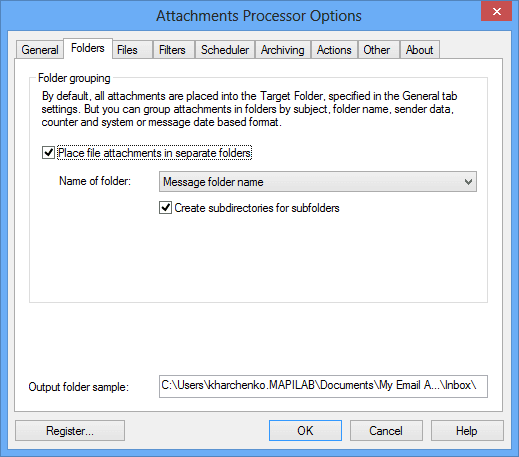Image resolution: width=519 pixels, height=457 pixels.
Task: Switch to the Archiving tab
Action: tap(283, 50)
